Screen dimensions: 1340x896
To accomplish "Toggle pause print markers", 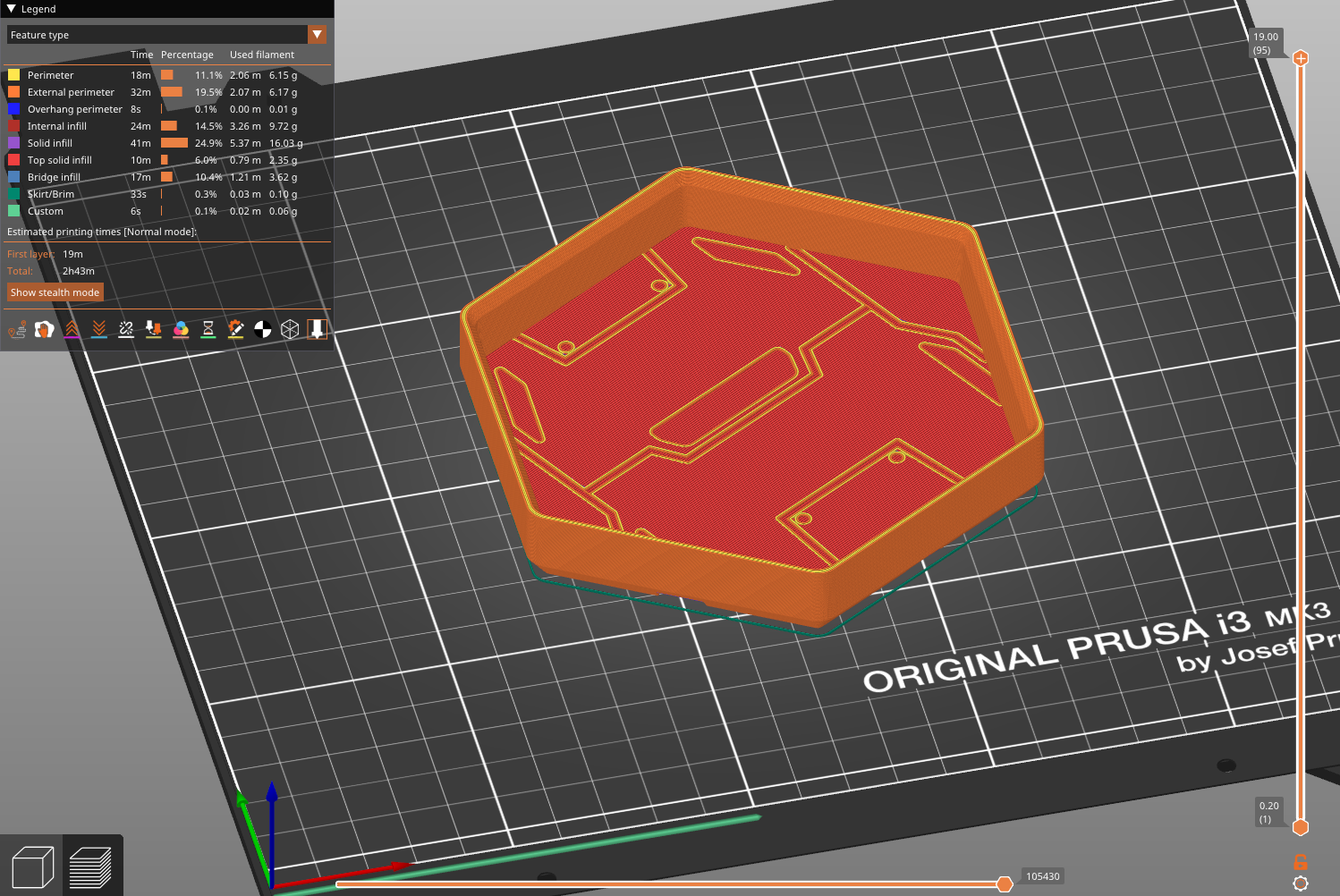I will 208,329.
